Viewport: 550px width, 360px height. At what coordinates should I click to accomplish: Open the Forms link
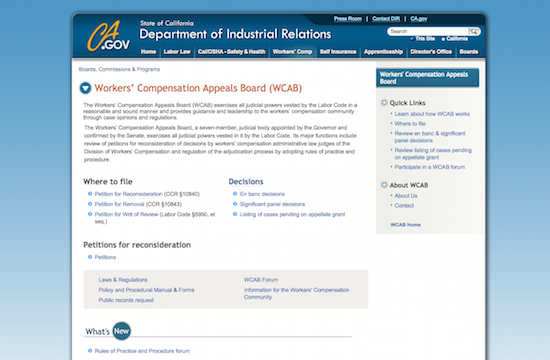coord(186,290)
